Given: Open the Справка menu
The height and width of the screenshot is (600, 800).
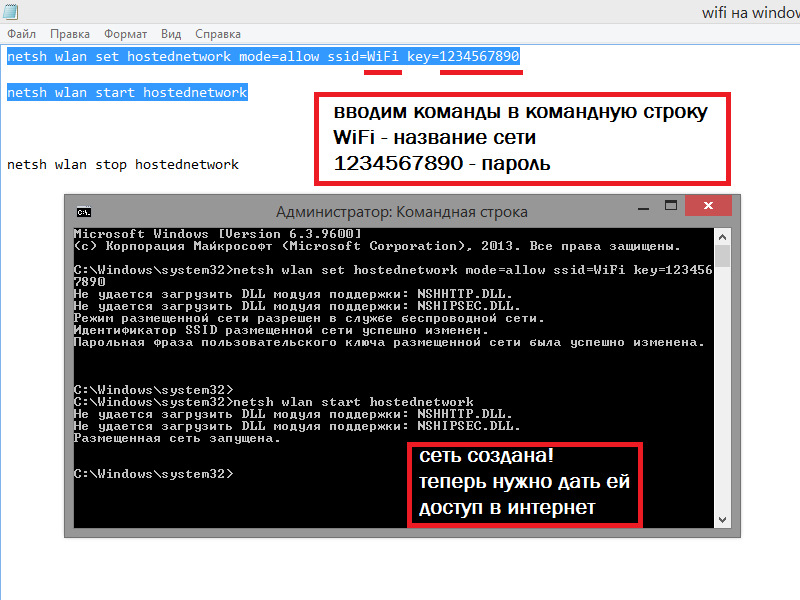Looking at the screenshot, I should pyautogui.click(x=218, y=34).
